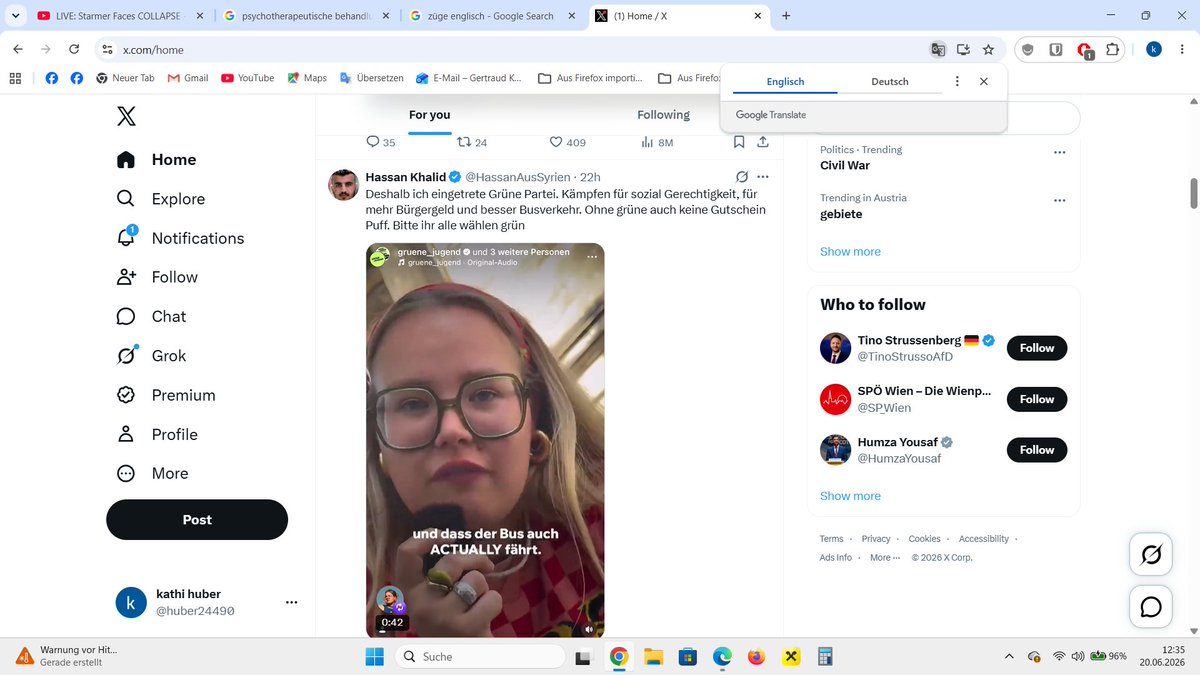Image resolution: width=1200 pixels, height=675 pixels.
Task: Reload the page
Action: (x=74, y=49)
